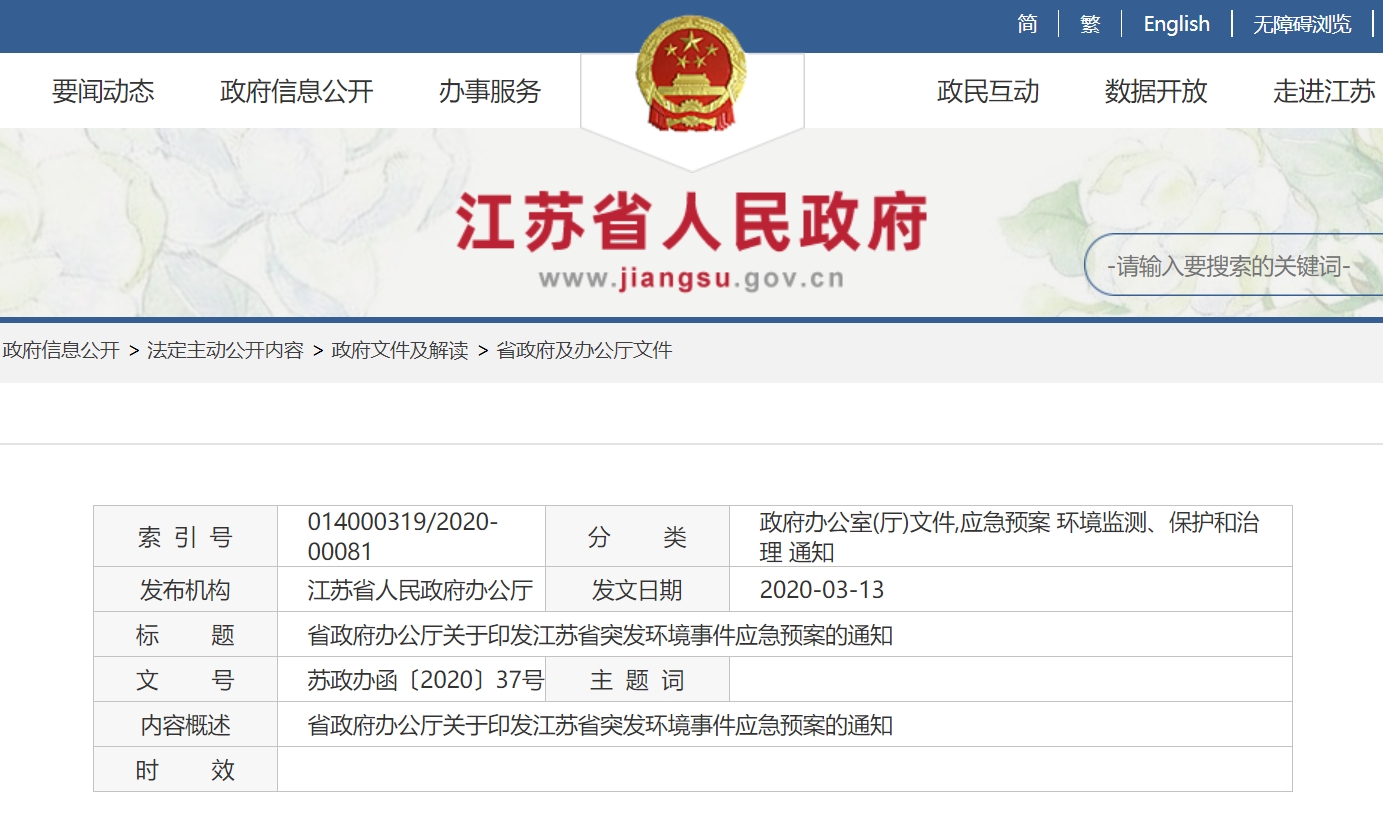Select the issuer 江苏省人民政府办公厅
1383x822 pixels.
(x=420, y=589)
